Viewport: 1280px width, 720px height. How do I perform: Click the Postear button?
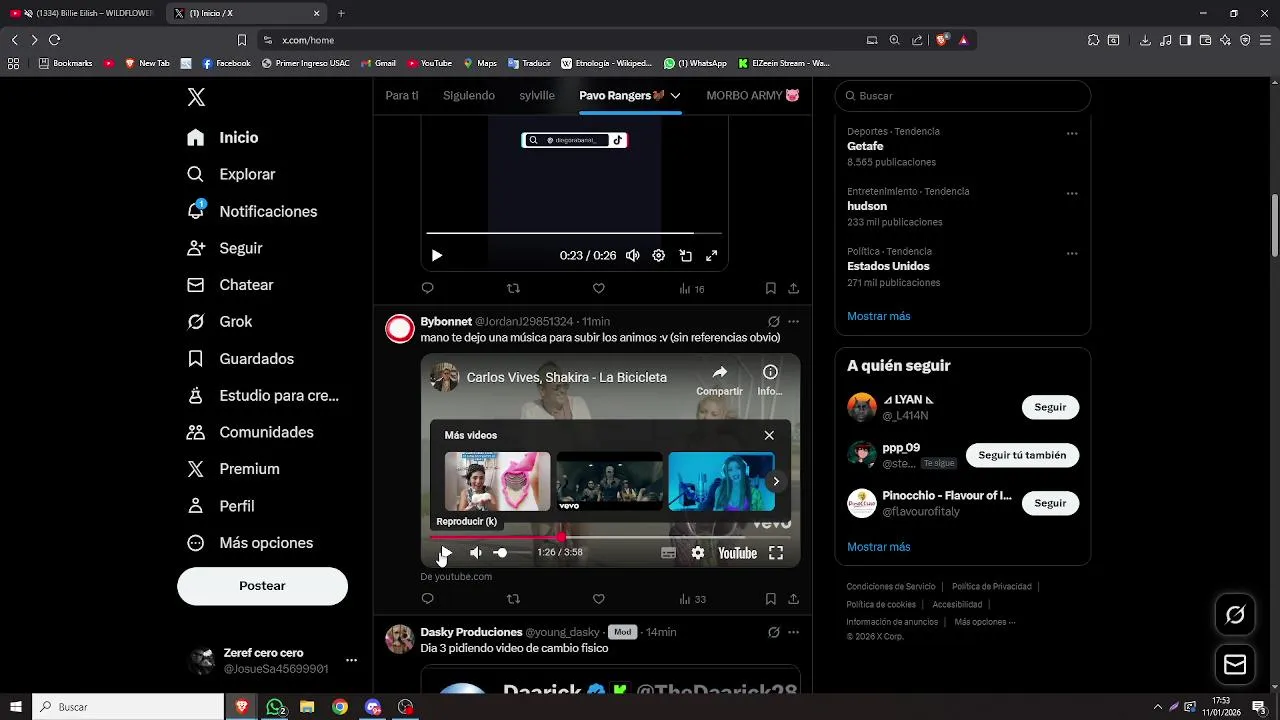pos(262,586)
